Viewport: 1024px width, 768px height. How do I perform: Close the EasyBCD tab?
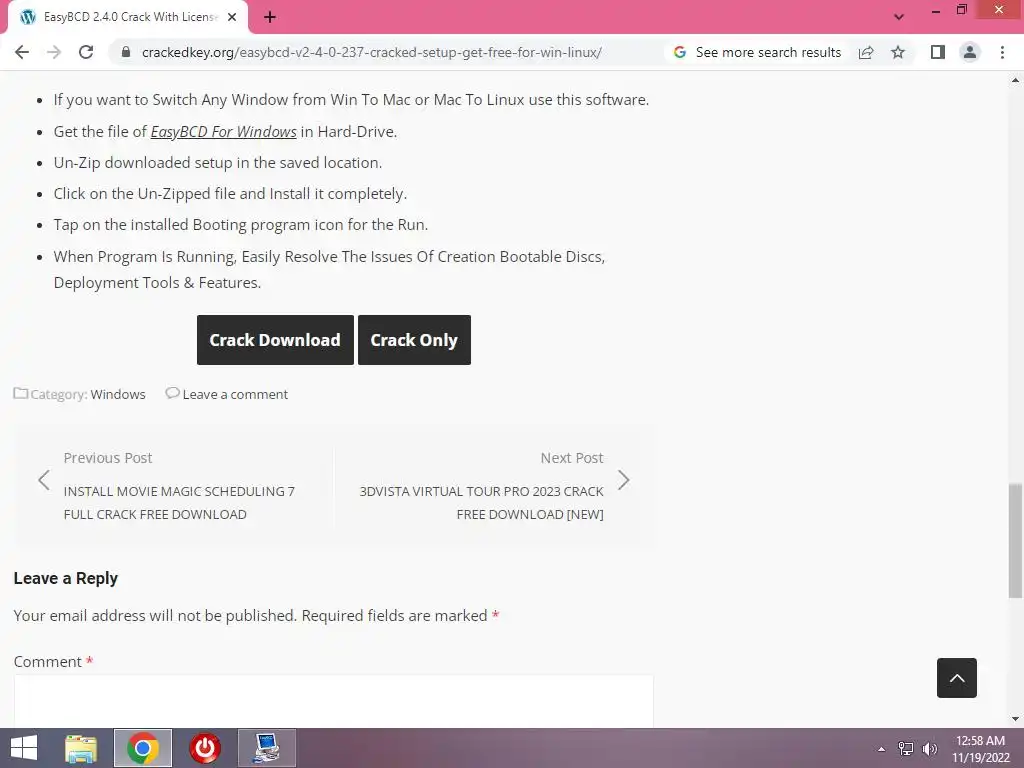click(232, 17)
